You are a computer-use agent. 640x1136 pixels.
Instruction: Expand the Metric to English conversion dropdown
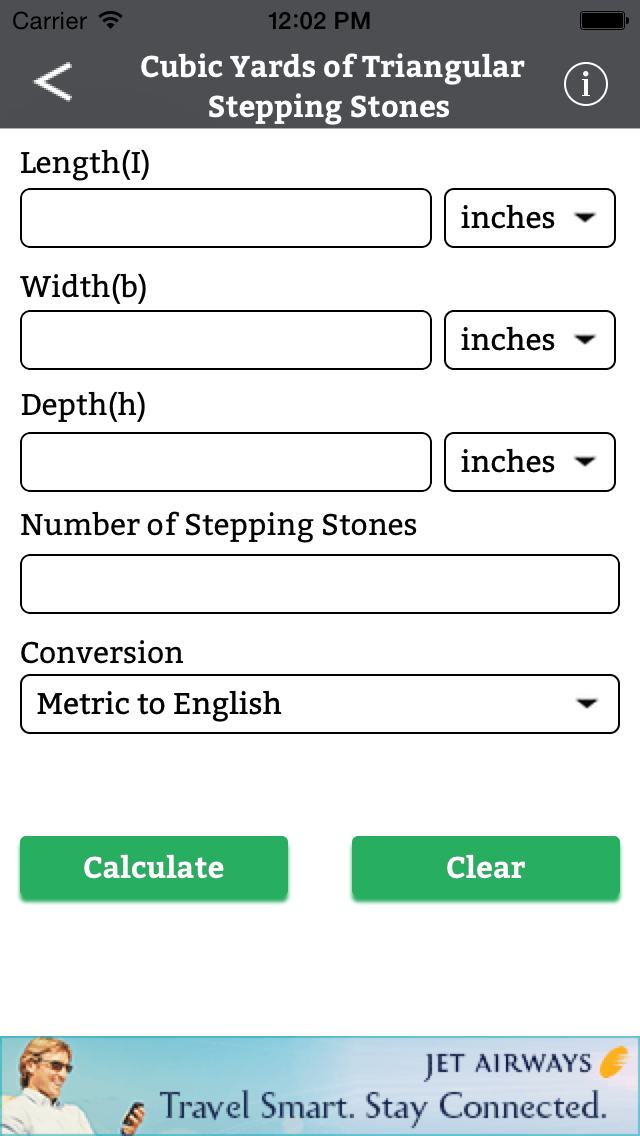click(x=320, y=704)
